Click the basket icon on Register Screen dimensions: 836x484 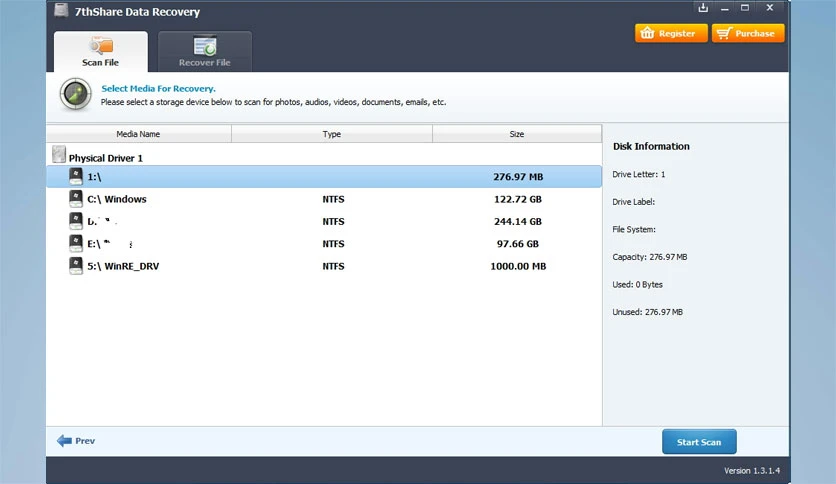pos(647,33)
